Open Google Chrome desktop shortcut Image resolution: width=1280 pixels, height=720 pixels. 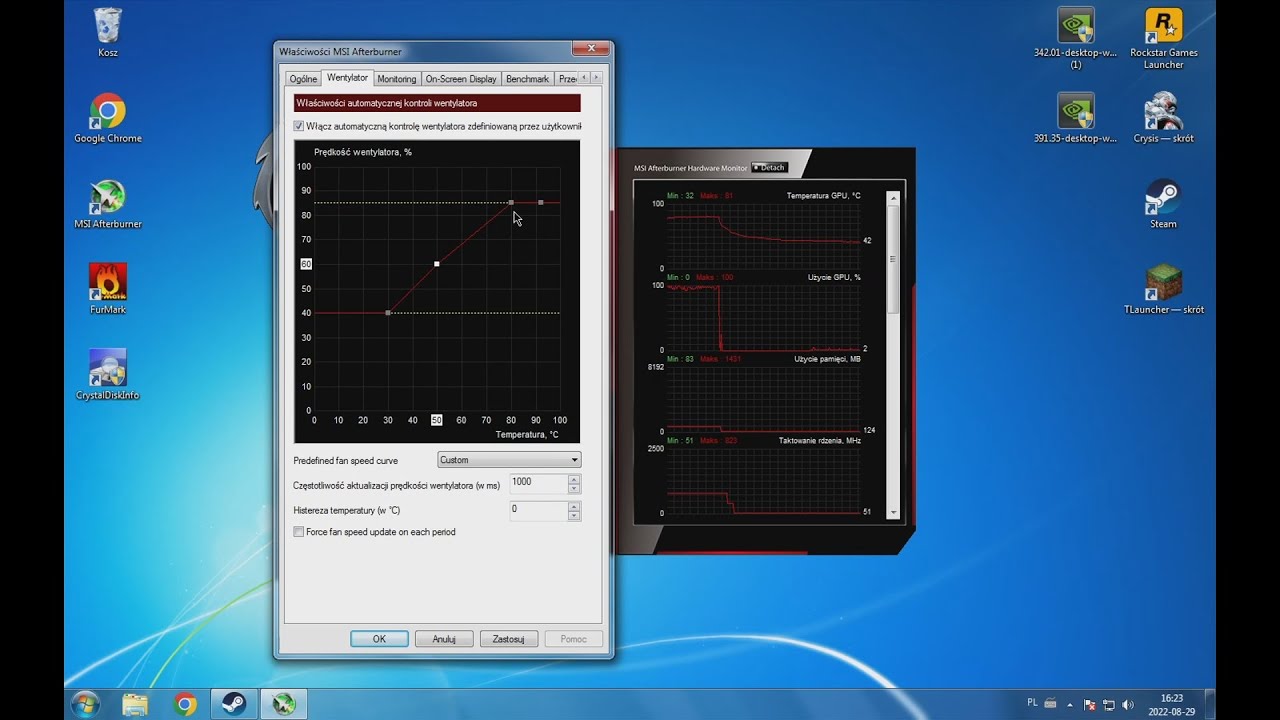click(107, 117)
